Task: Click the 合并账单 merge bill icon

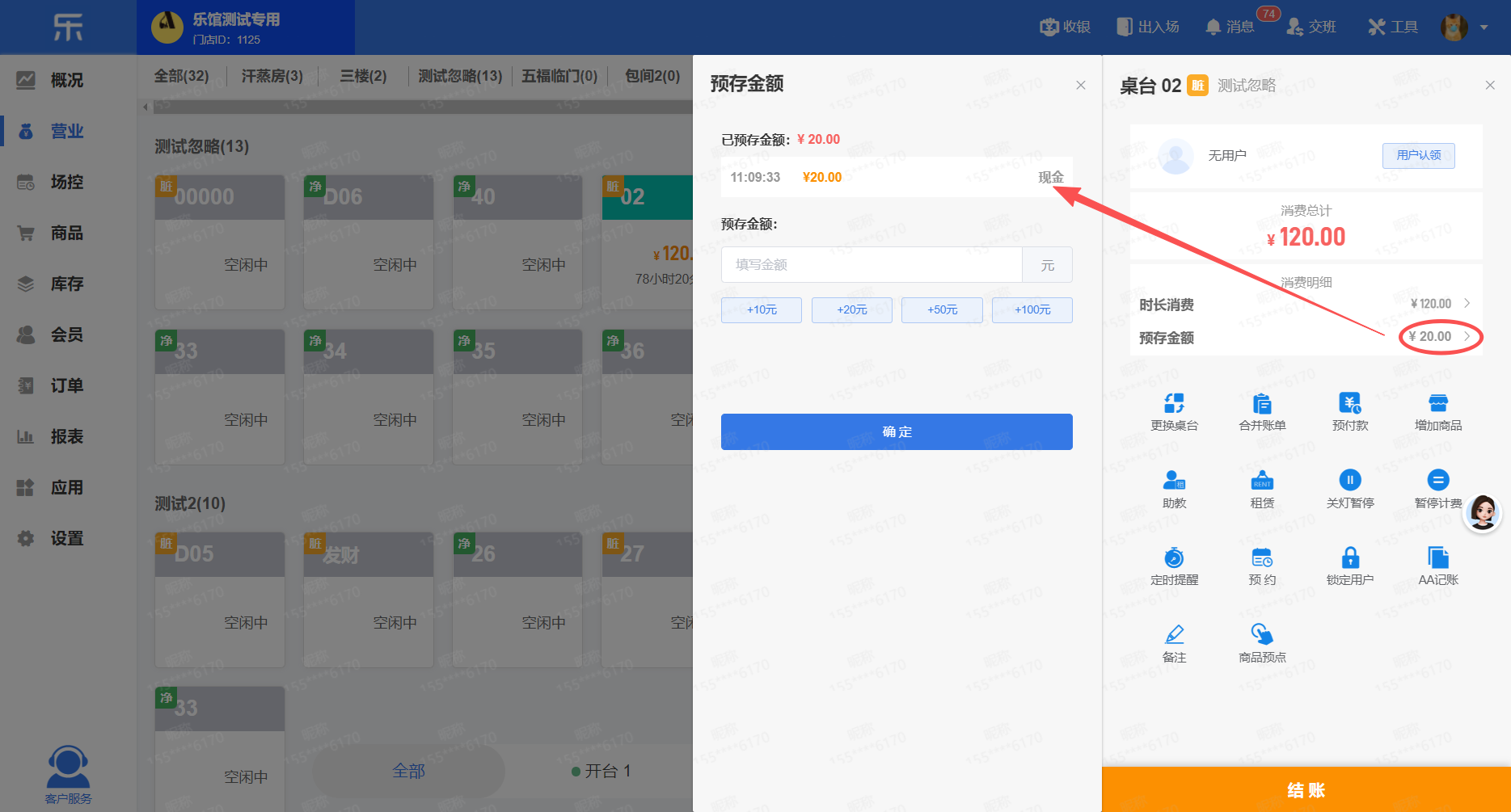Action: [x=1262, y=403]
